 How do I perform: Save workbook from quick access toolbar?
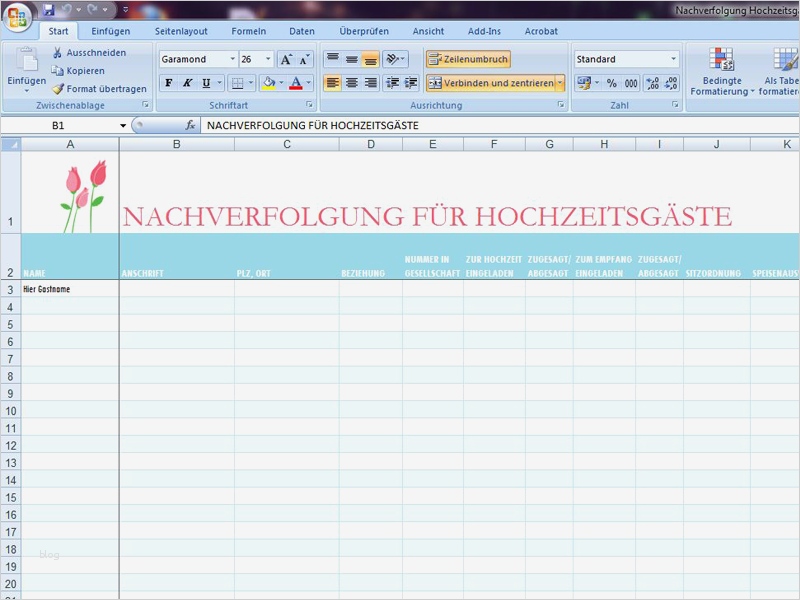tap(48, 9)
